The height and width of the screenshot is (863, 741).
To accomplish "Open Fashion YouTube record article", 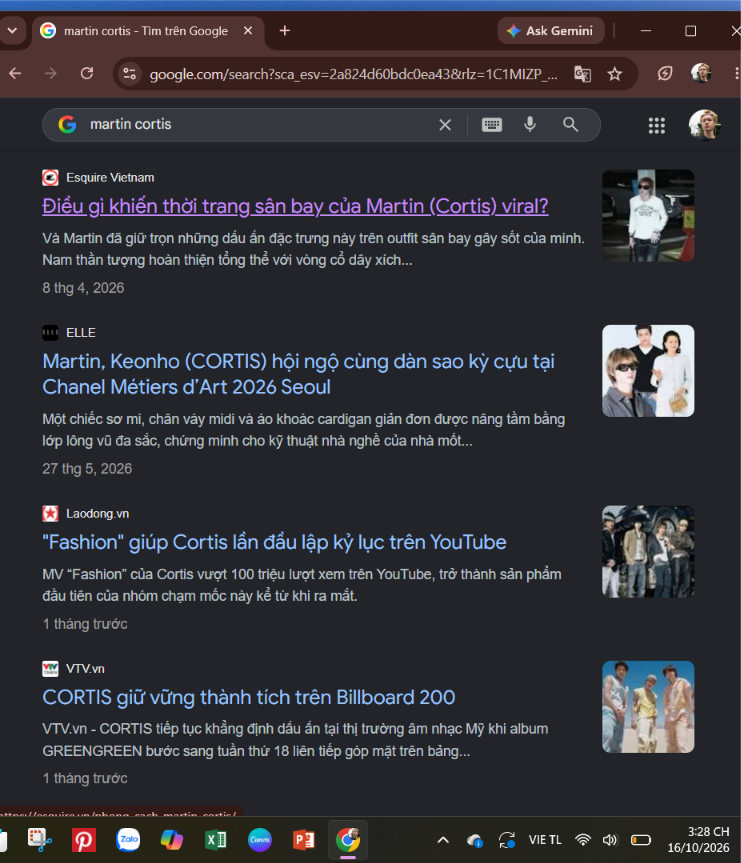I will (274, 542).
